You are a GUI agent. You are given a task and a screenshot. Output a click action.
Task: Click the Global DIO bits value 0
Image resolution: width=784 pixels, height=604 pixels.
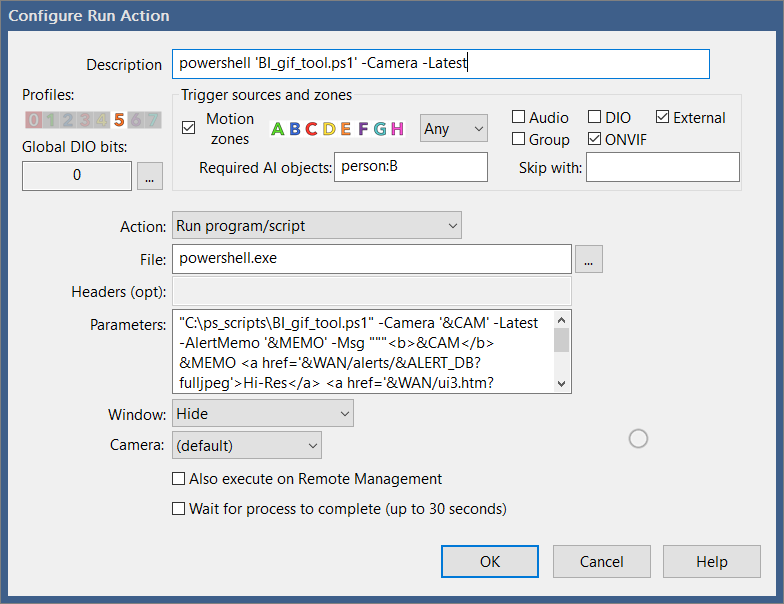tap(76, 176)
